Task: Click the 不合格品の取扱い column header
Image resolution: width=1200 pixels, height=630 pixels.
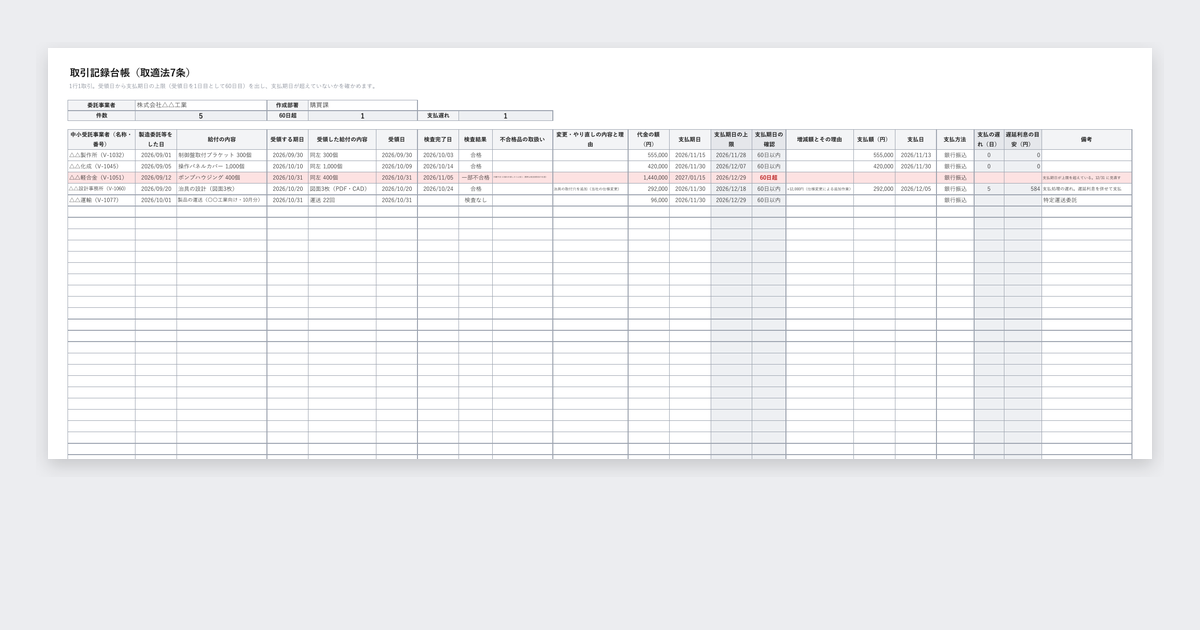Action: (x=522, y=139)
